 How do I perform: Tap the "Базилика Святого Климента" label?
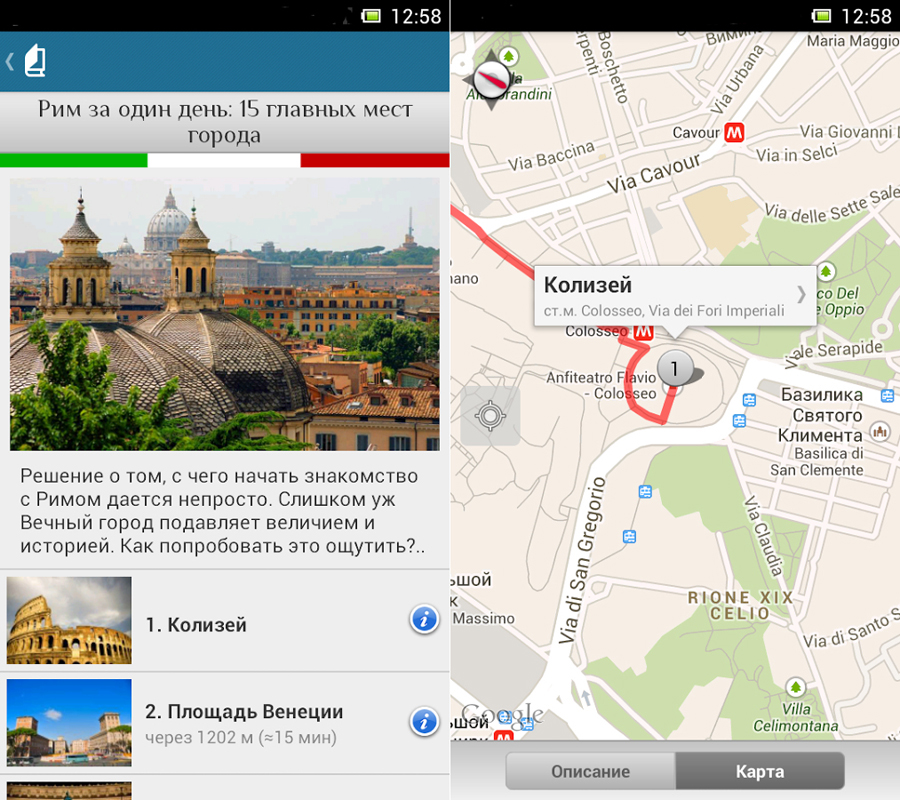(820, 415)
